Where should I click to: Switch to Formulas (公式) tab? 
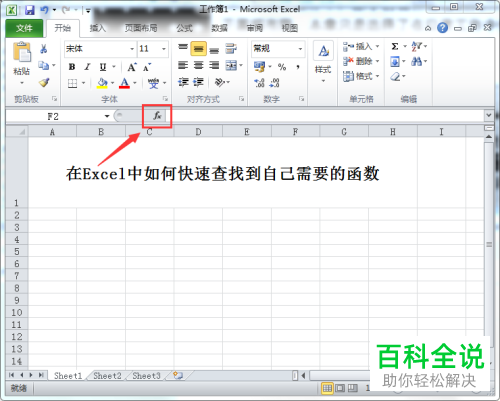tap(184, 28)
